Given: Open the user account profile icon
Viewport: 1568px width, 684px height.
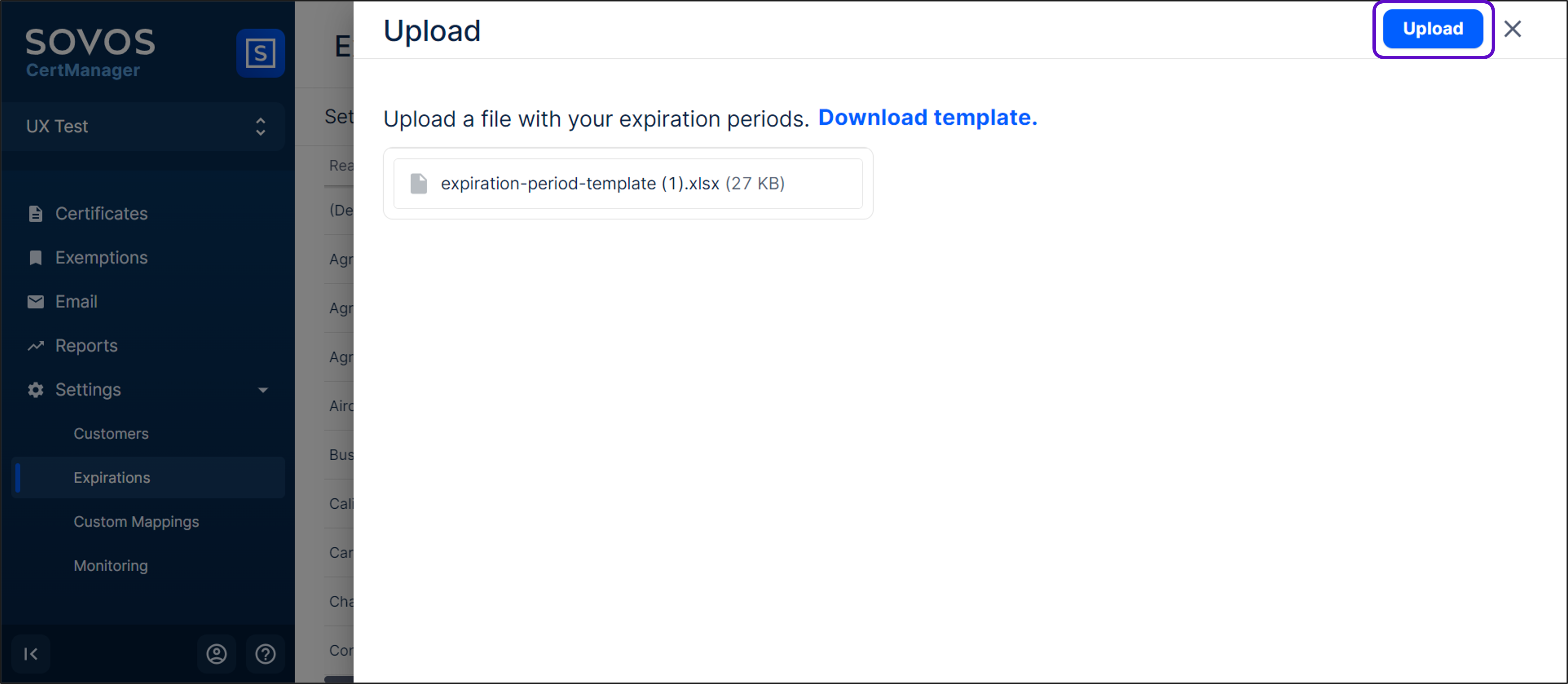Looking at the screenshot, I should tap(216, 653).
